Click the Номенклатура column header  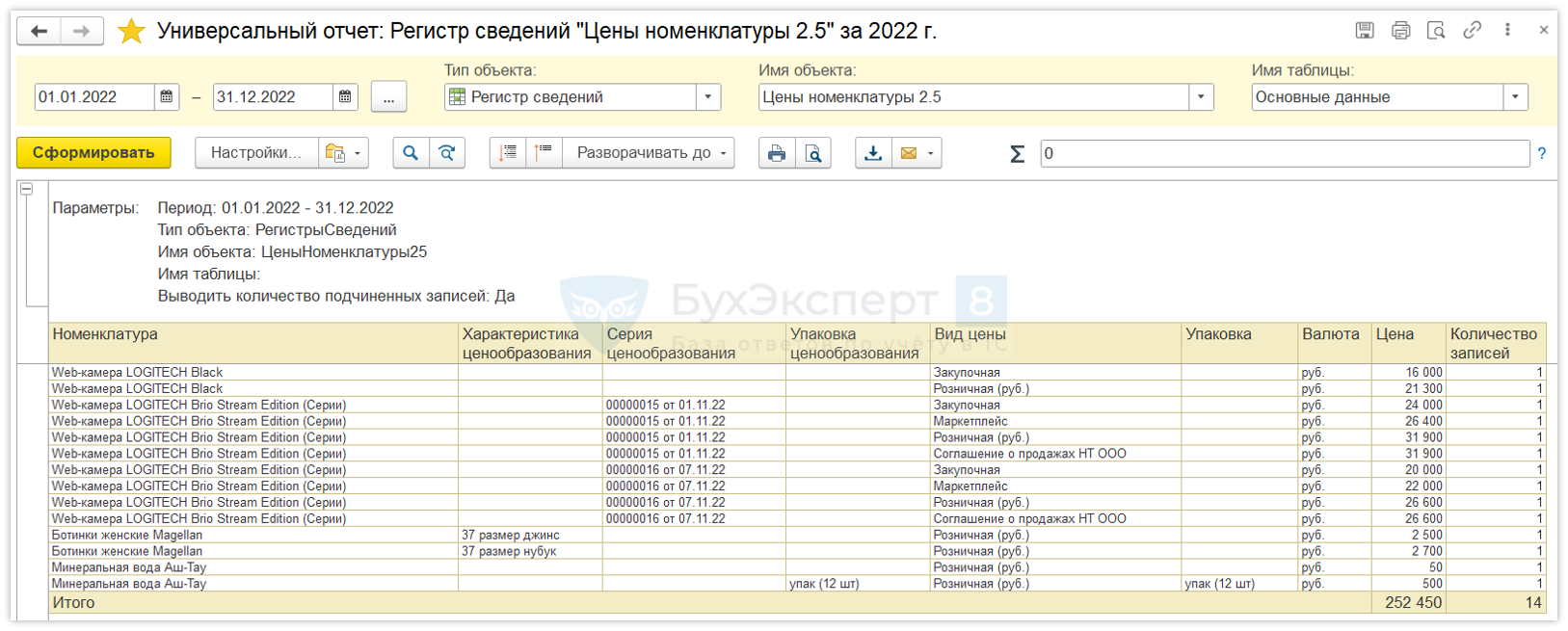(x=253, y=343)
